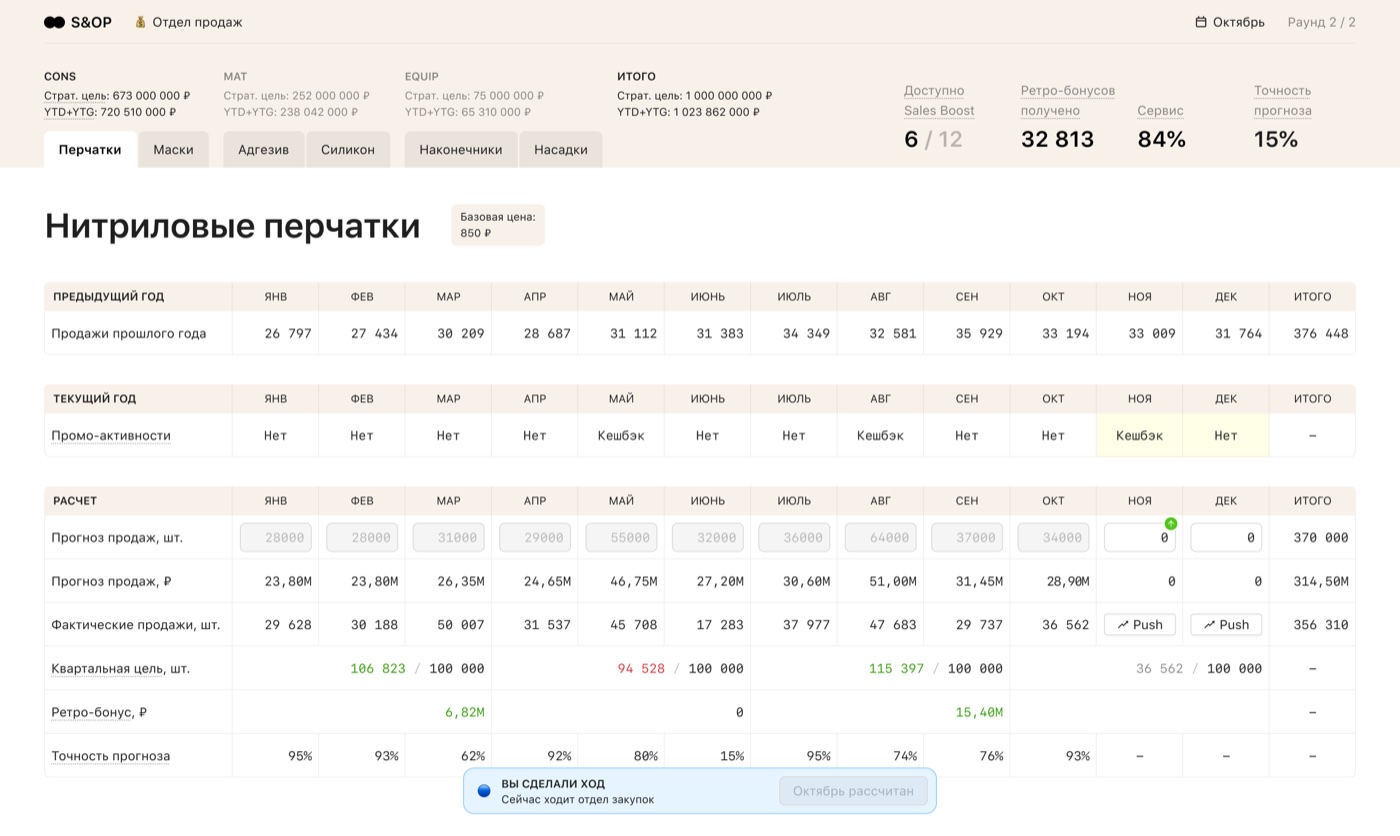1400x836 pixels.
Task: Click the disabled ОКТ forecast field 34000
Action: (1053, 537)
